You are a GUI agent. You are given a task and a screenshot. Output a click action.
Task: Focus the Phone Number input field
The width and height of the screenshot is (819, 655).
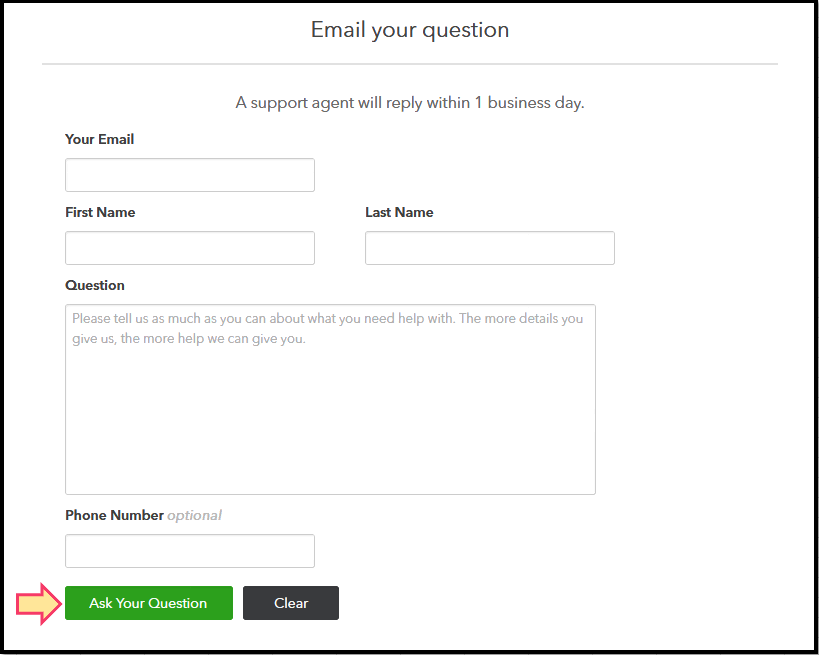190,551
